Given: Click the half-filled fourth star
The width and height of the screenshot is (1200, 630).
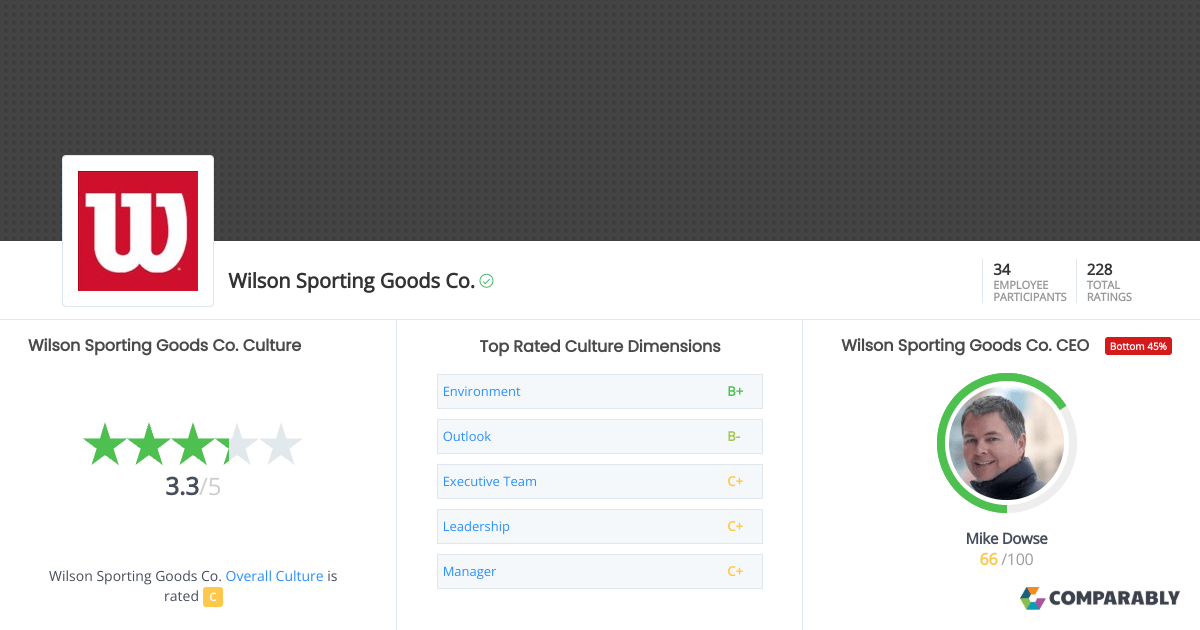Looking at the screenshot, I should click(x=238, y=443).
